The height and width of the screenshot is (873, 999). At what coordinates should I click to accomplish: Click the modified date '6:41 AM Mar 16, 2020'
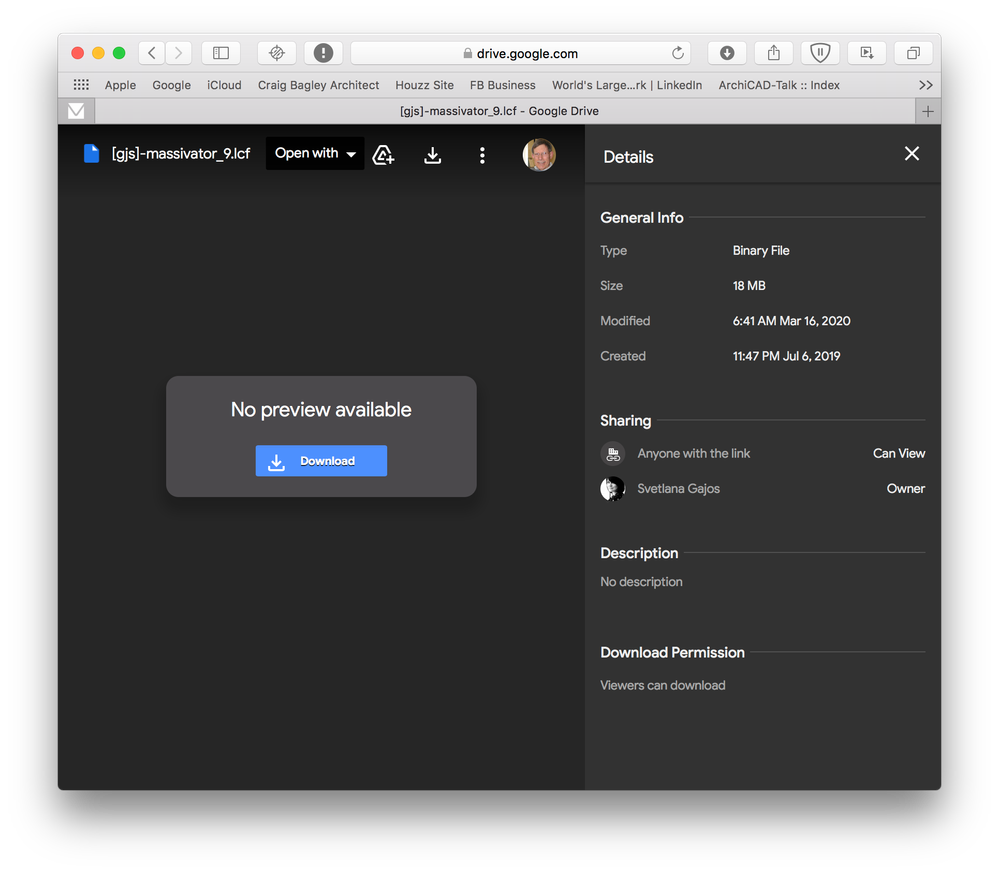click(791, 321)
